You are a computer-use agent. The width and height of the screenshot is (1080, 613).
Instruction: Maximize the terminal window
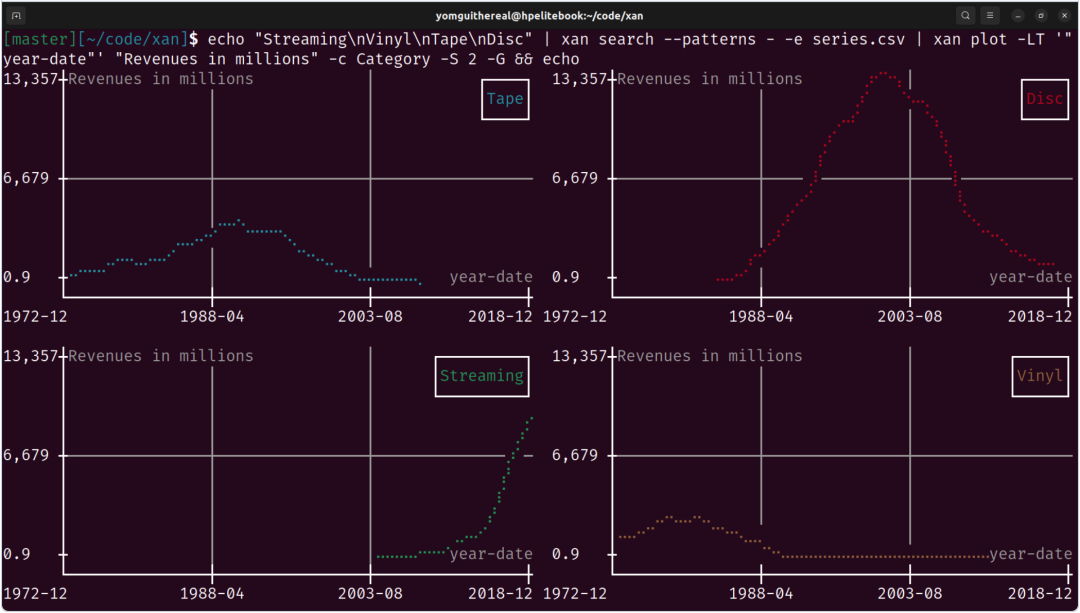click(x=1040, y=16)
